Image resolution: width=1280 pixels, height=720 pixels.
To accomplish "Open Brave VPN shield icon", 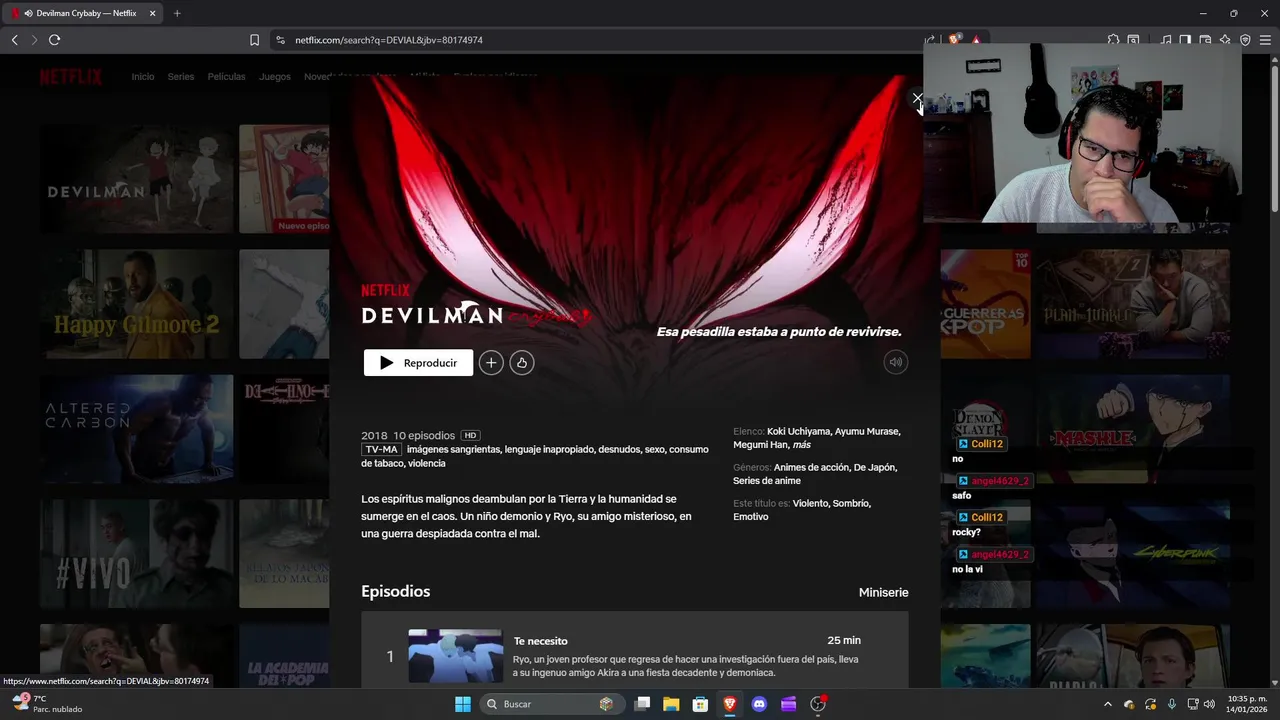I will [1245, 40].
